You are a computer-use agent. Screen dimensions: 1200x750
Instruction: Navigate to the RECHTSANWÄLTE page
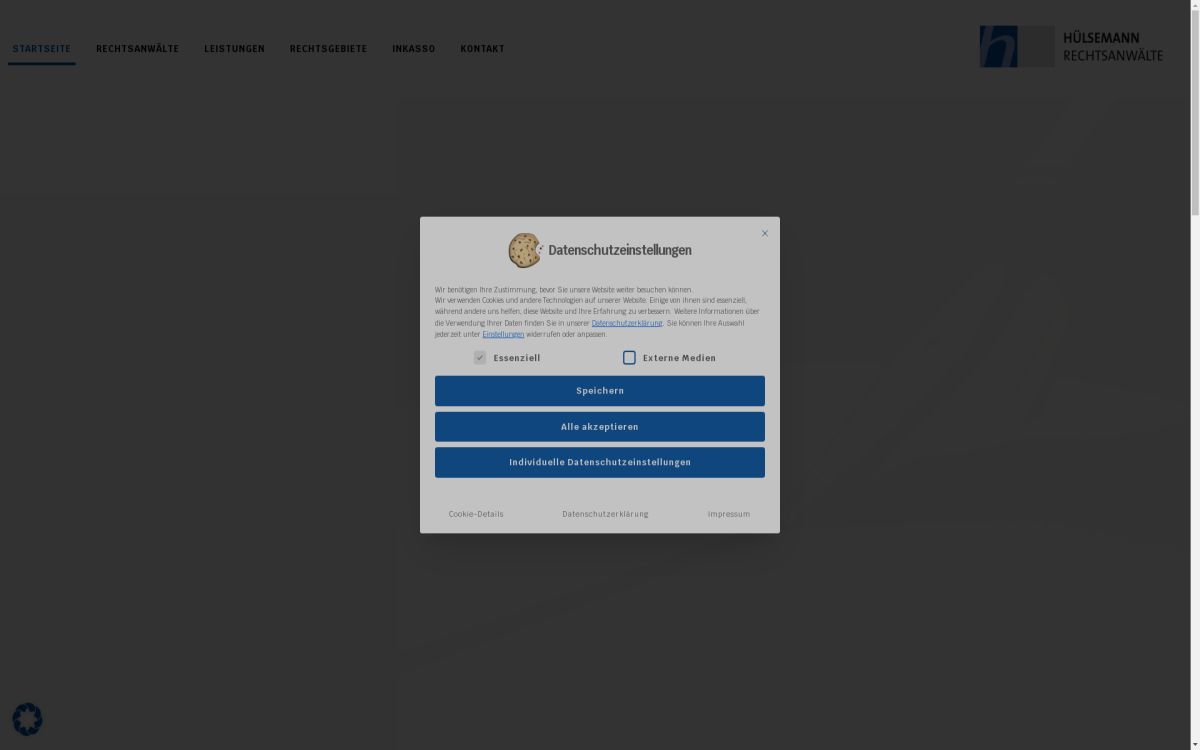click(137, 48)
